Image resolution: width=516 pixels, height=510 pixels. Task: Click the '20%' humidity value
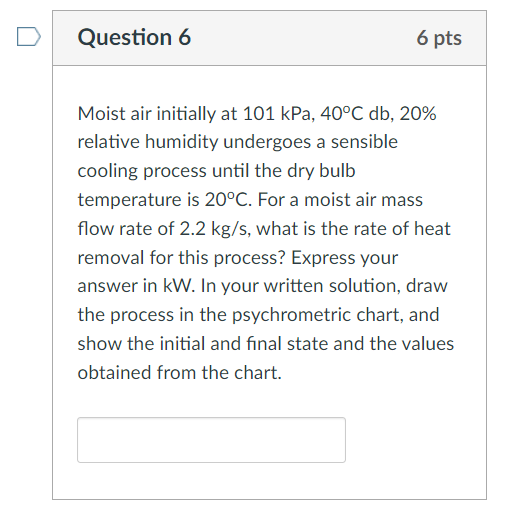pos(418,113)
